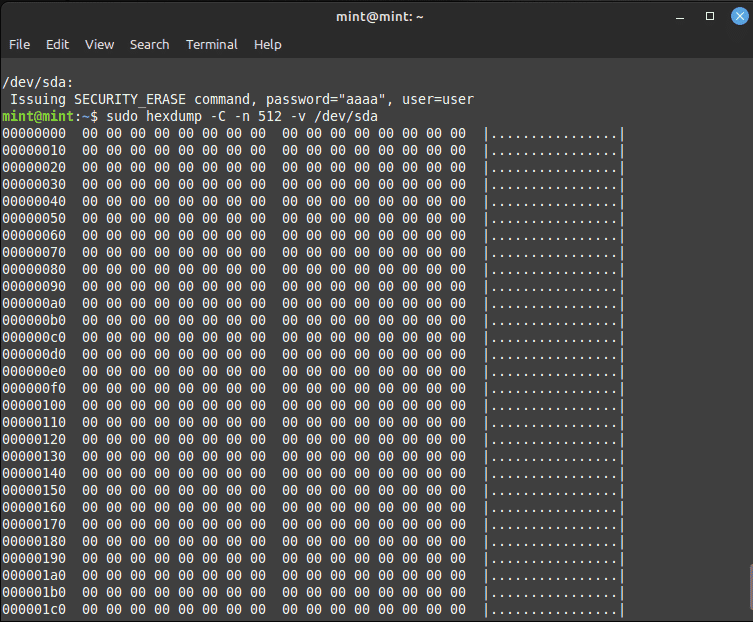This screenshot has height=622, width=753.
Task: Open the View menu
Action: pyautogui.click(x=99, y=45)
